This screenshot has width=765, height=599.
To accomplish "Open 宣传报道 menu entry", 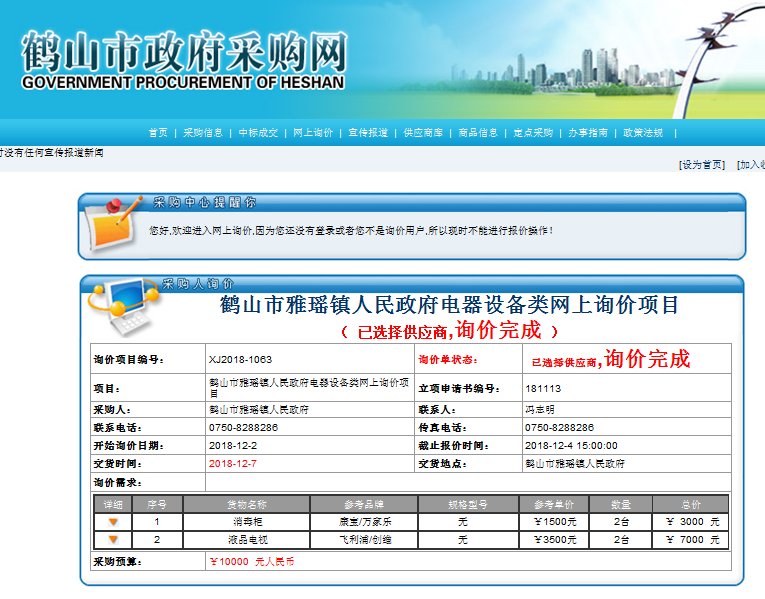I will pos(368,133).
